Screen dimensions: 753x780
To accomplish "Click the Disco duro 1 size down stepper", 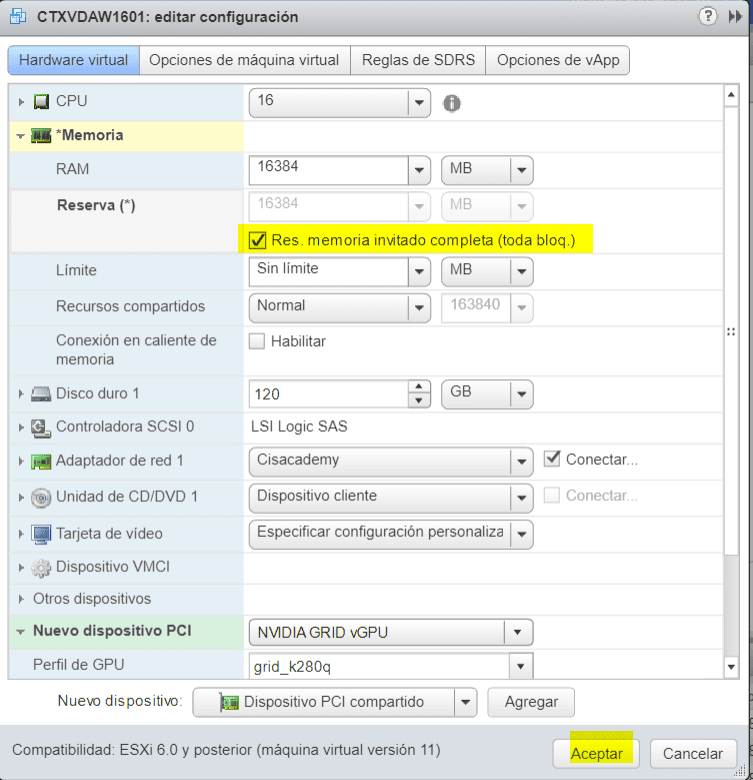I will pos(419,401).
